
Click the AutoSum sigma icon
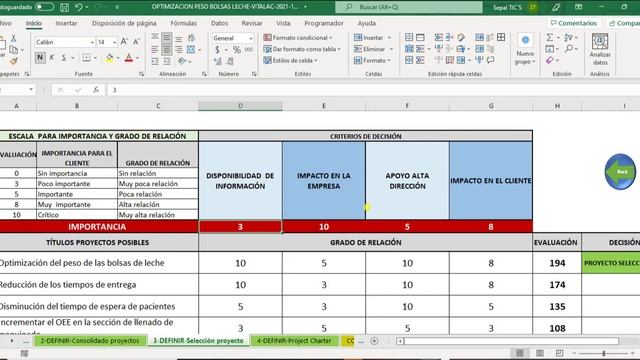550,38
